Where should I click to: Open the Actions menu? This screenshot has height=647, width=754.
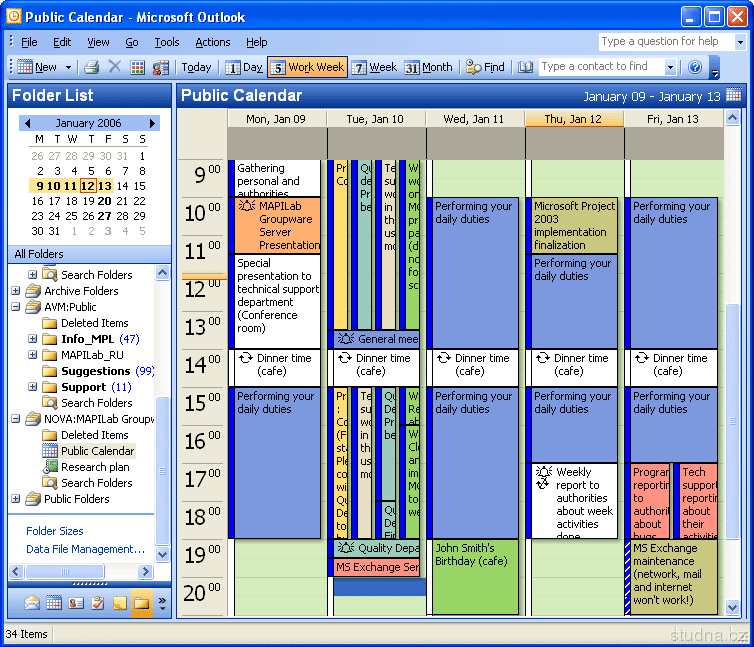click(x=212, y=42)
